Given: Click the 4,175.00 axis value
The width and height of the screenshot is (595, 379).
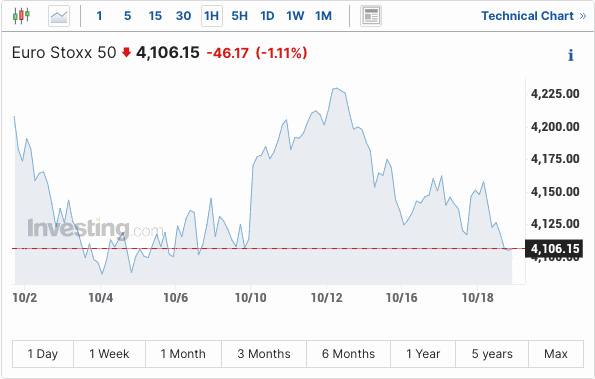Looking at the screenshot, I should [555, 159].
